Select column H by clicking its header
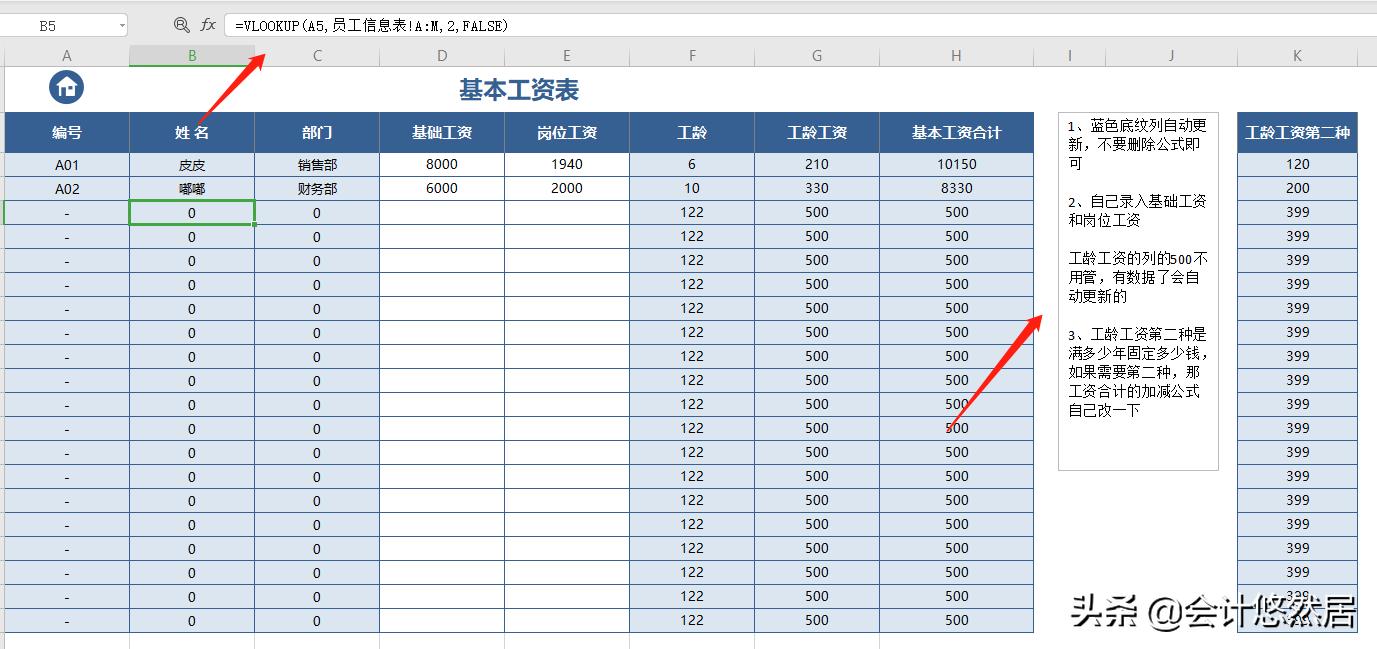The image size is (1377, 649). pos(955,55)
